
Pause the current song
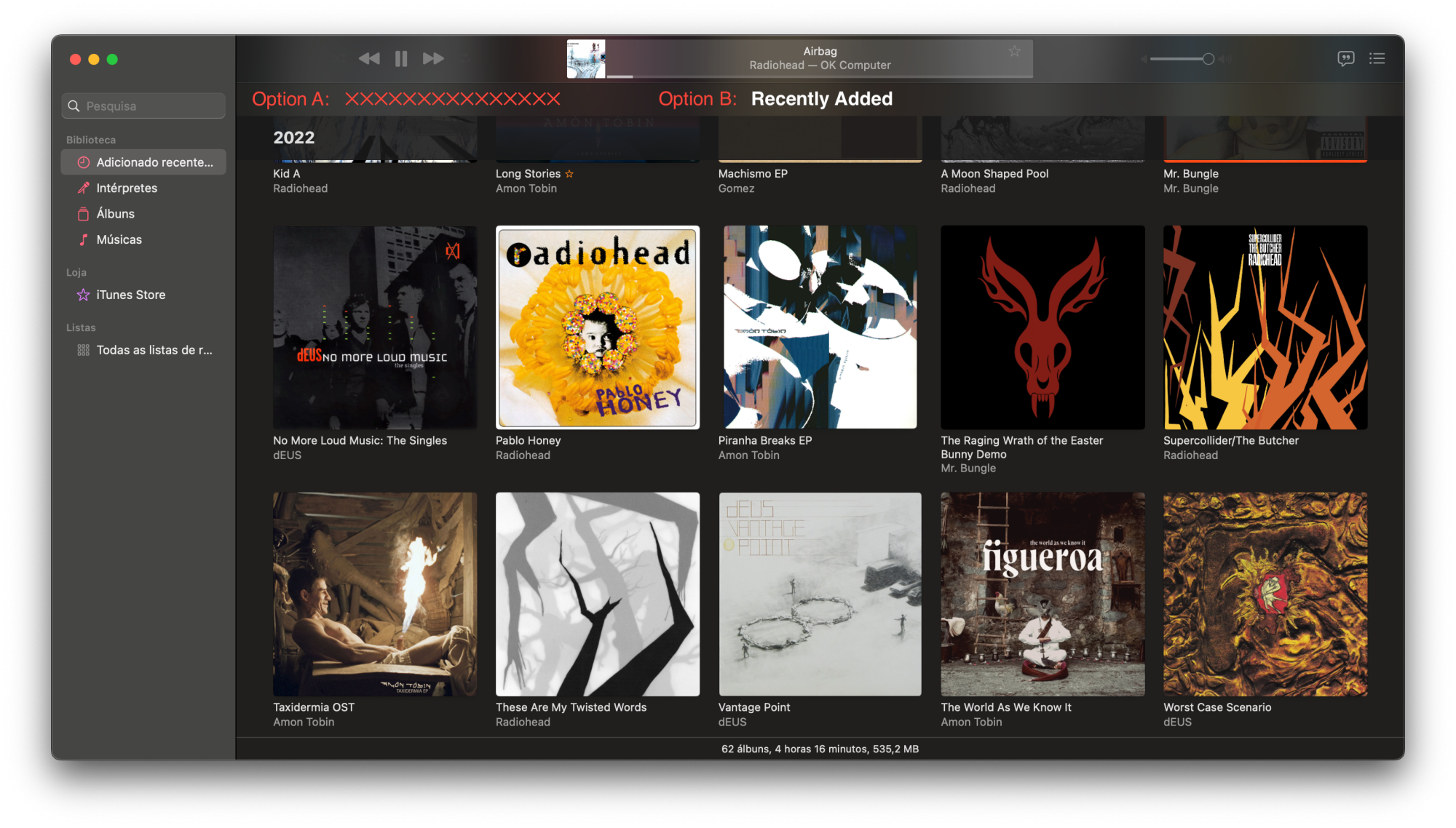pyautogui.click(x=401, y=59)
